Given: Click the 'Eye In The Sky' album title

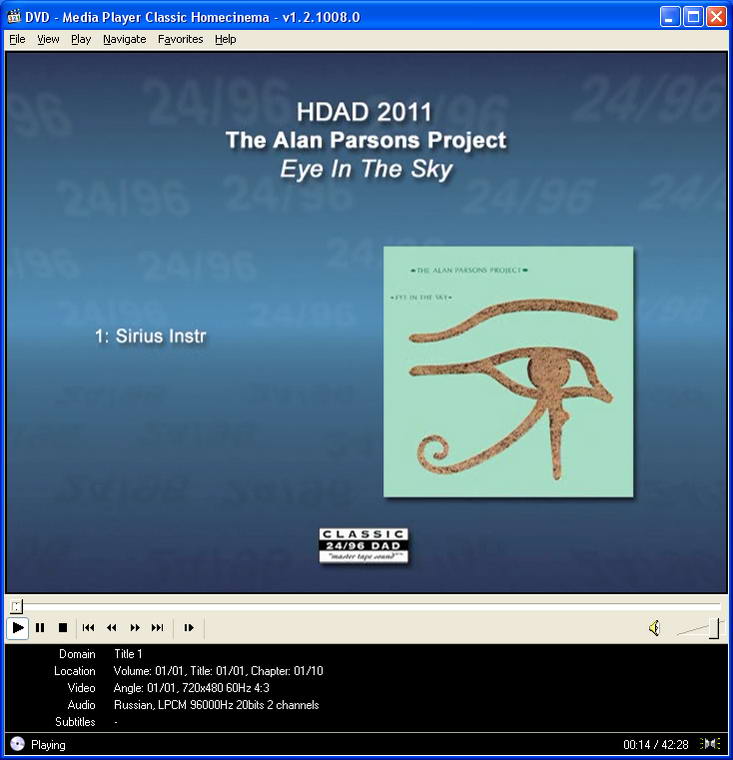Looking at the screenshot, I should (x=366, y=169).
